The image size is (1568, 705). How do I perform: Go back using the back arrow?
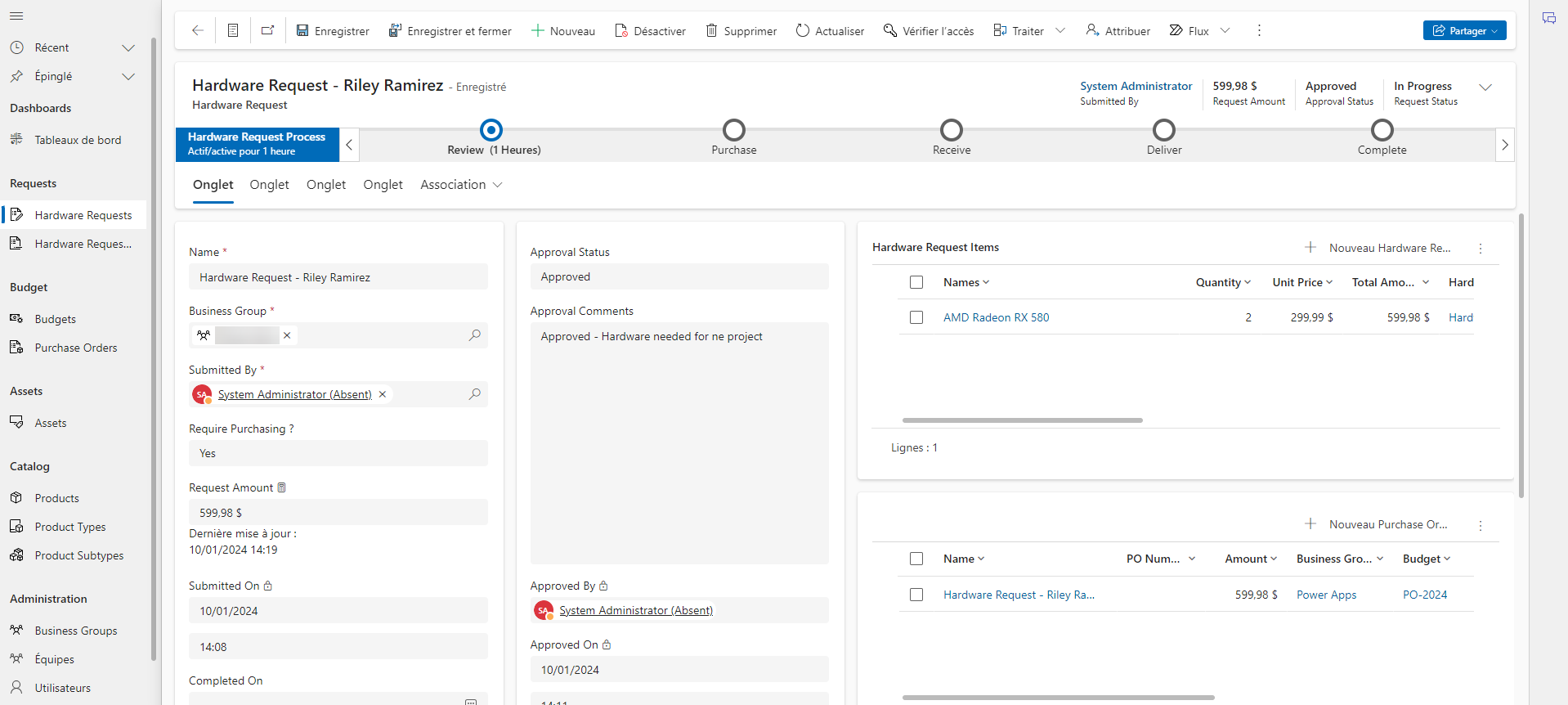198,31
